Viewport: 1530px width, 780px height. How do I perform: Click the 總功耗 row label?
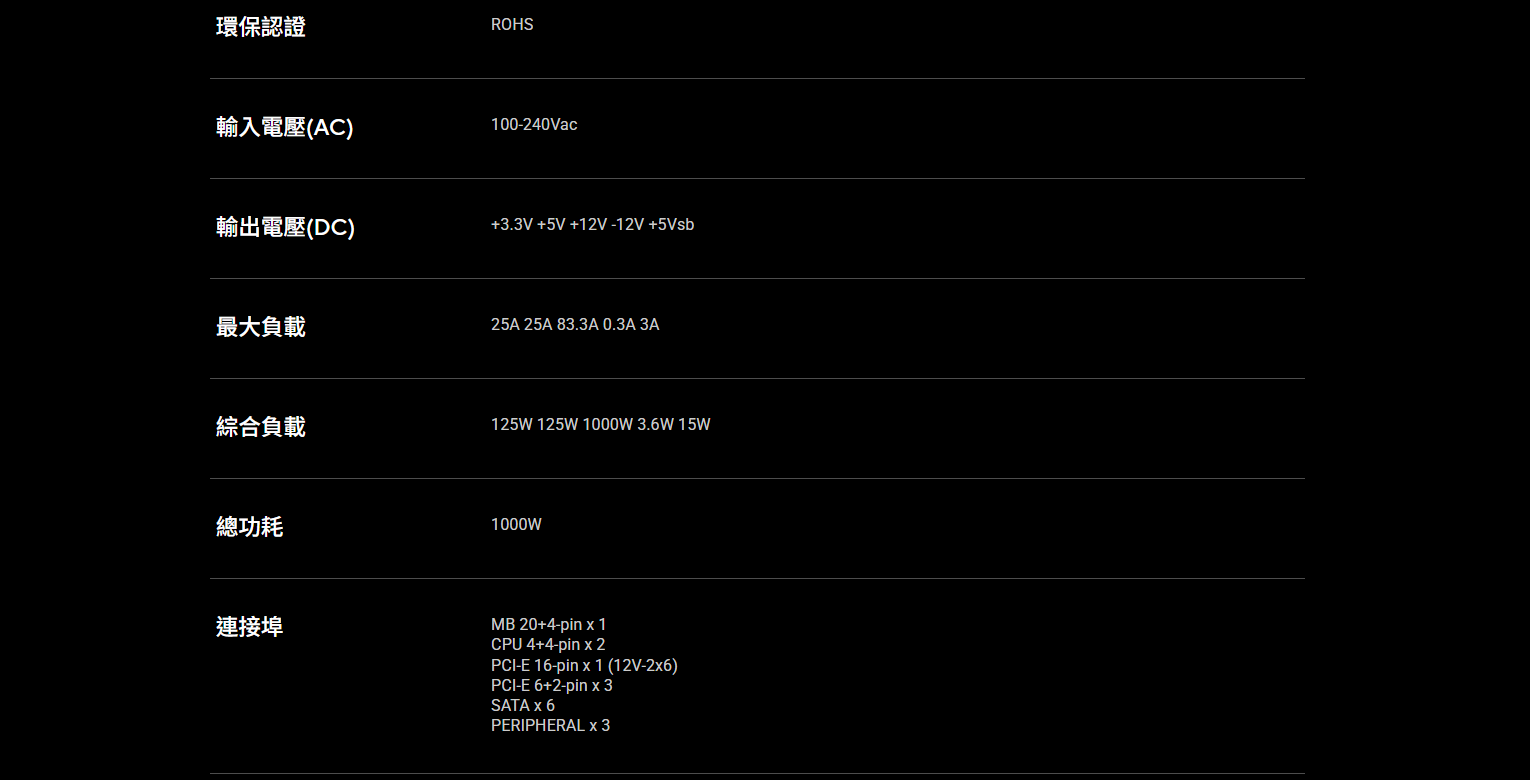pos(250,527)
